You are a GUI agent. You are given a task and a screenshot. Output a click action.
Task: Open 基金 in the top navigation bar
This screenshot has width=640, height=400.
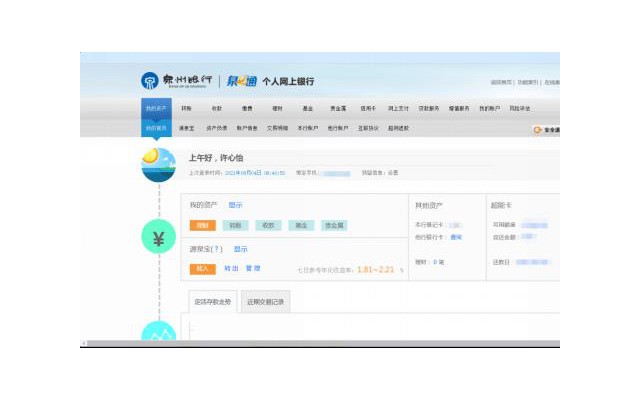pyautogui.click(x=307, y=109)
